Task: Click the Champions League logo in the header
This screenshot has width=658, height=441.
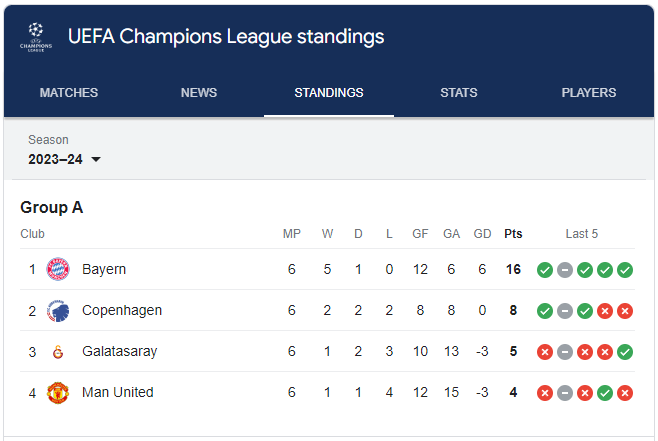Action: click(36, 37)
